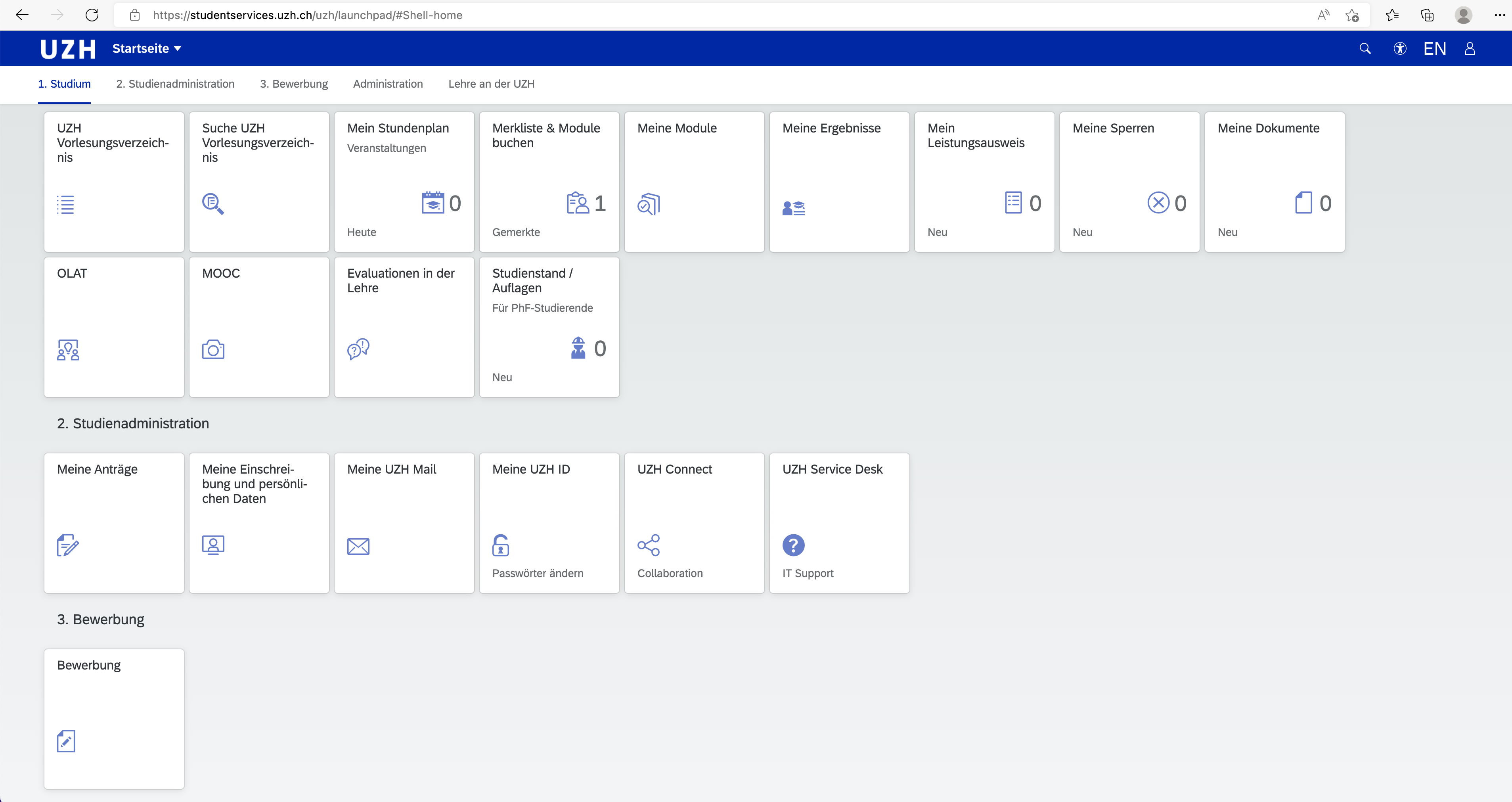The image size is (1512, 802).
Task: Click 'Für PhF-Studierende' subtitle
Action: 542,308
